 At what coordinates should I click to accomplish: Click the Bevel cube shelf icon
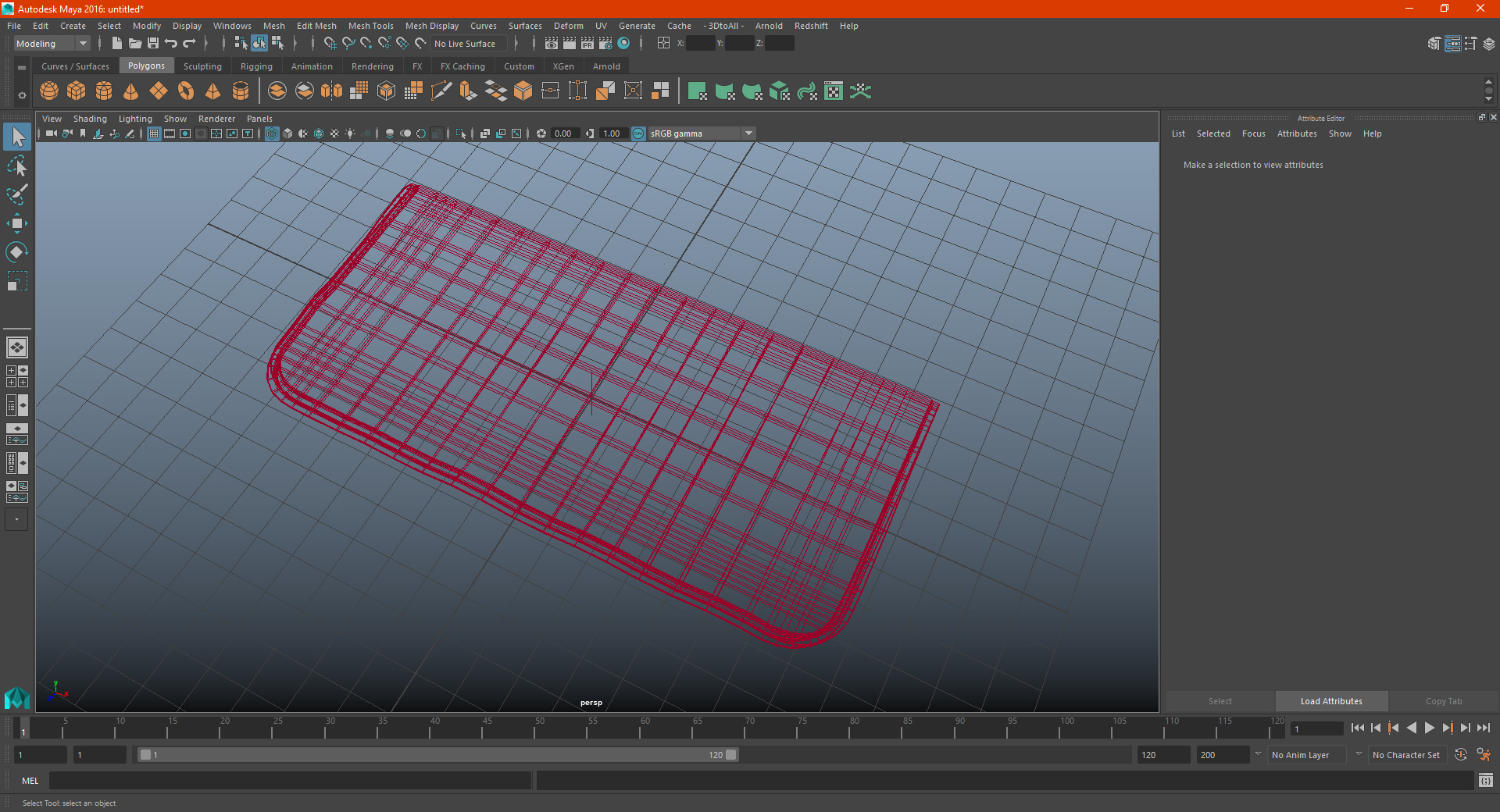tap(523, 91)
